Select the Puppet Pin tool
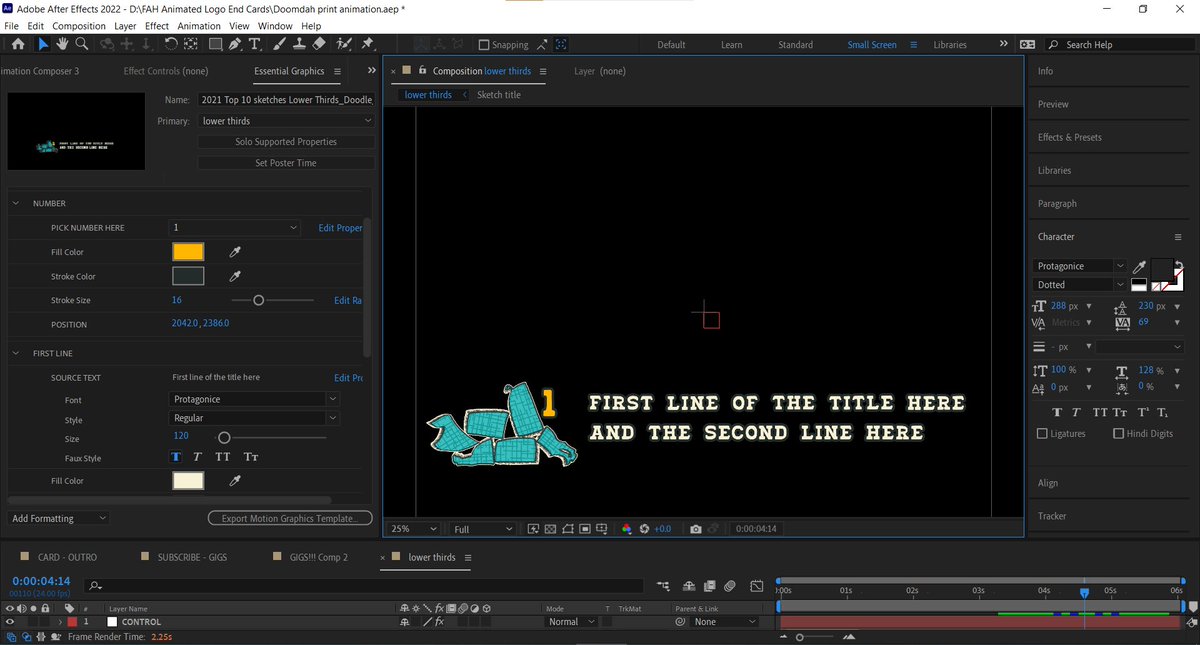 [367, 44]
